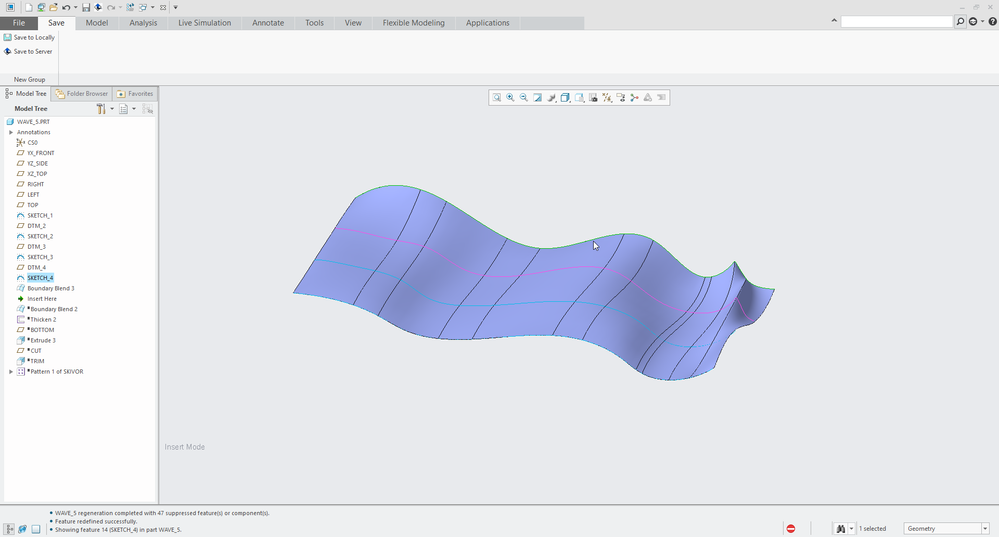
Task: Switch to the Folder Browser tab
Action: (x=82, y=94)
